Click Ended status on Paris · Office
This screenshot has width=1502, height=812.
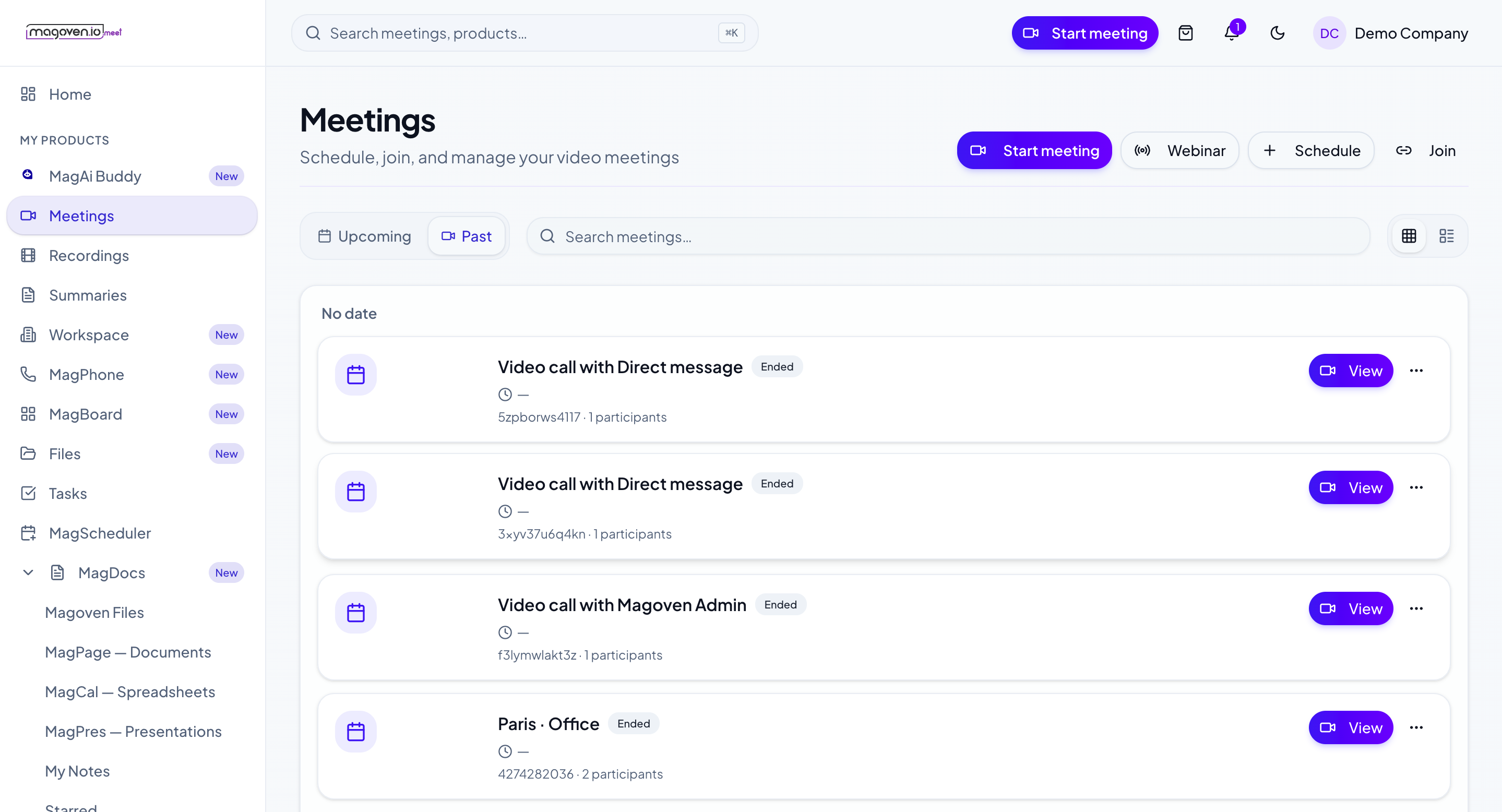click(x=633, y=723)
